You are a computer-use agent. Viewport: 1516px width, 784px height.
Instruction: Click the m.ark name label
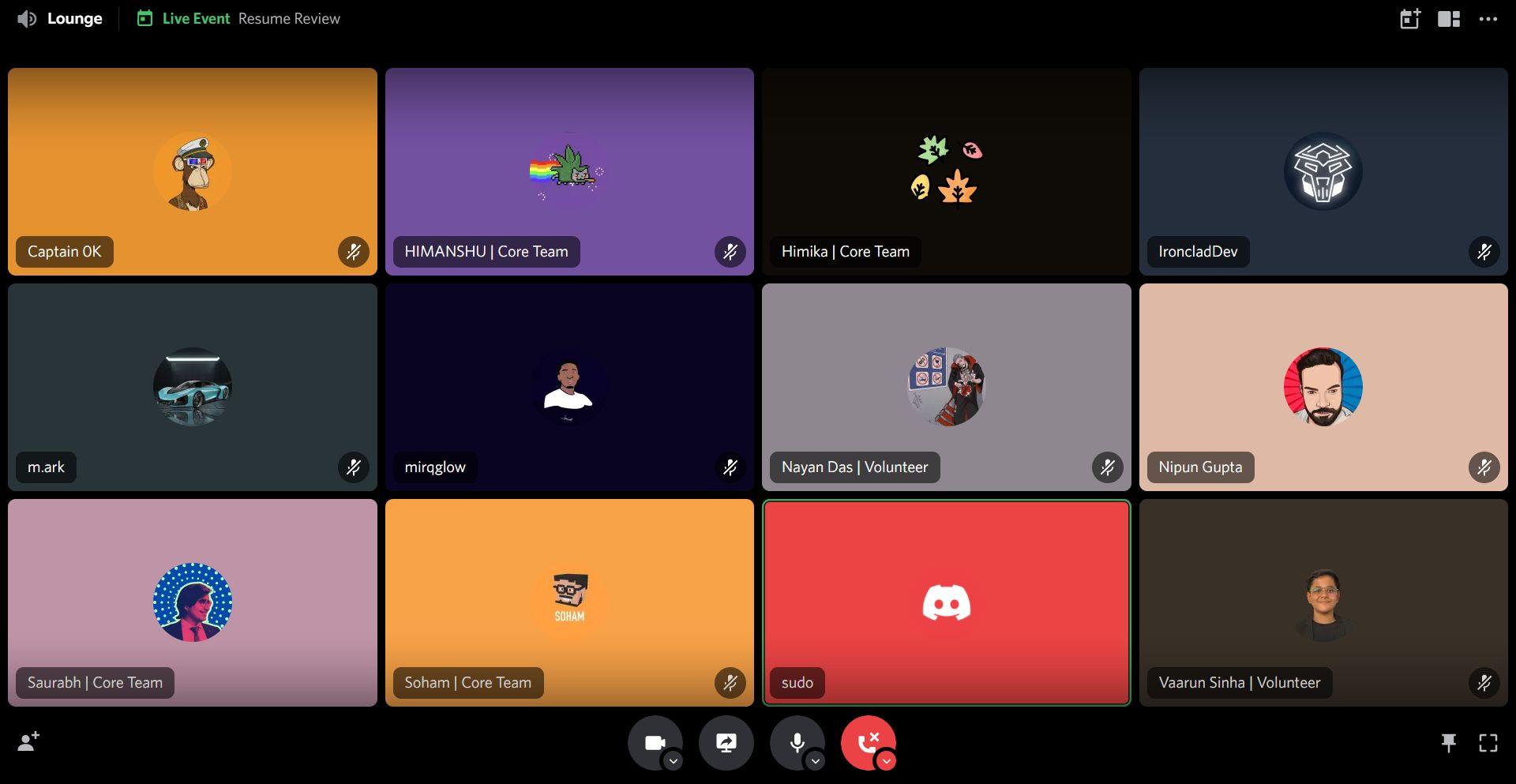click(47, 467)
